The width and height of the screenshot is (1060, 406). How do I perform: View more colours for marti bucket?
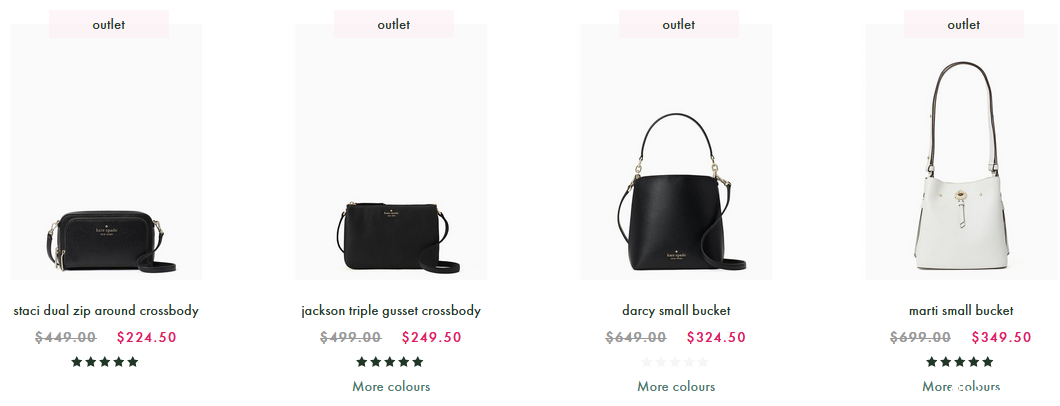[x=961, y=386]
